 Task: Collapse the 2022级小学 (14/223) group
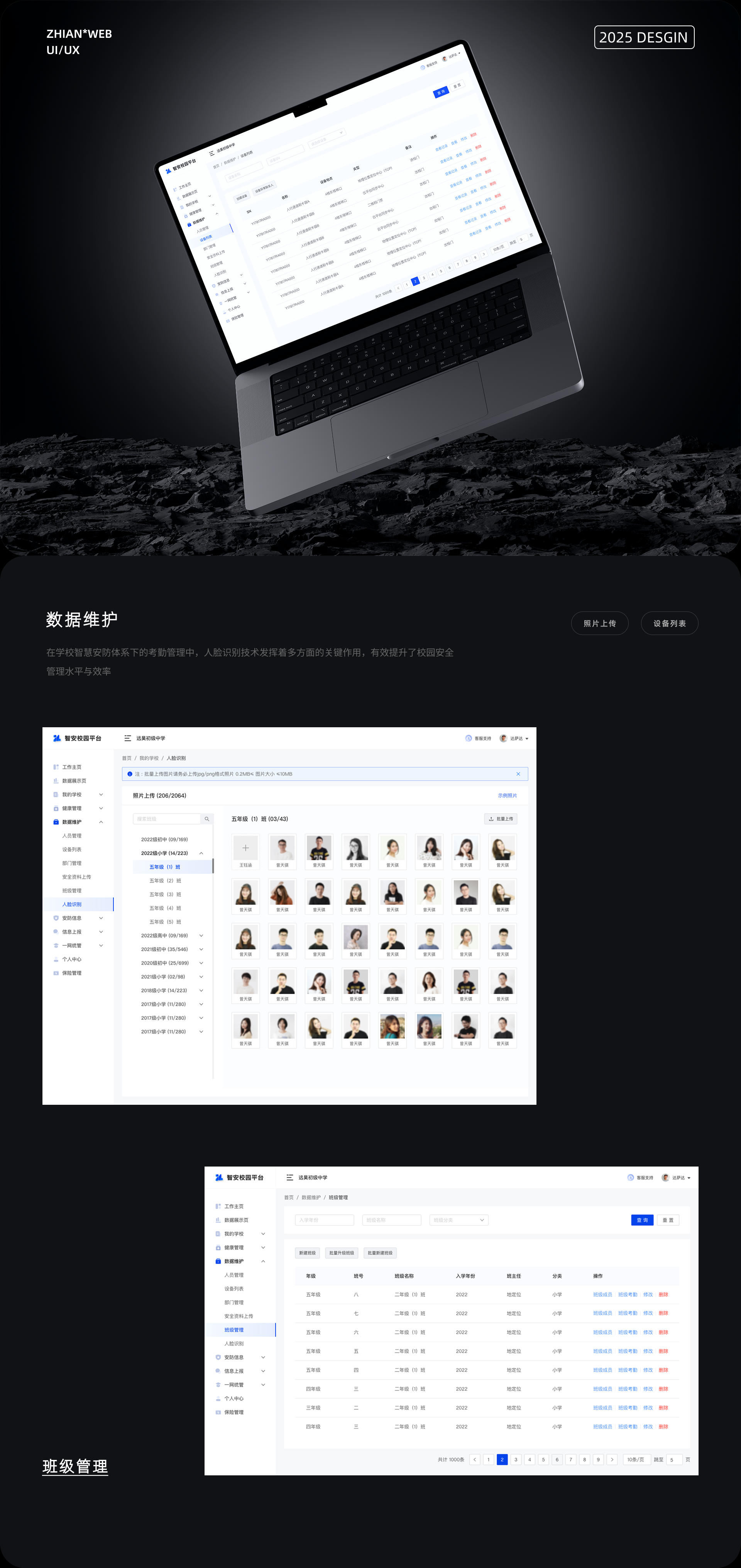tap(201, 853)
